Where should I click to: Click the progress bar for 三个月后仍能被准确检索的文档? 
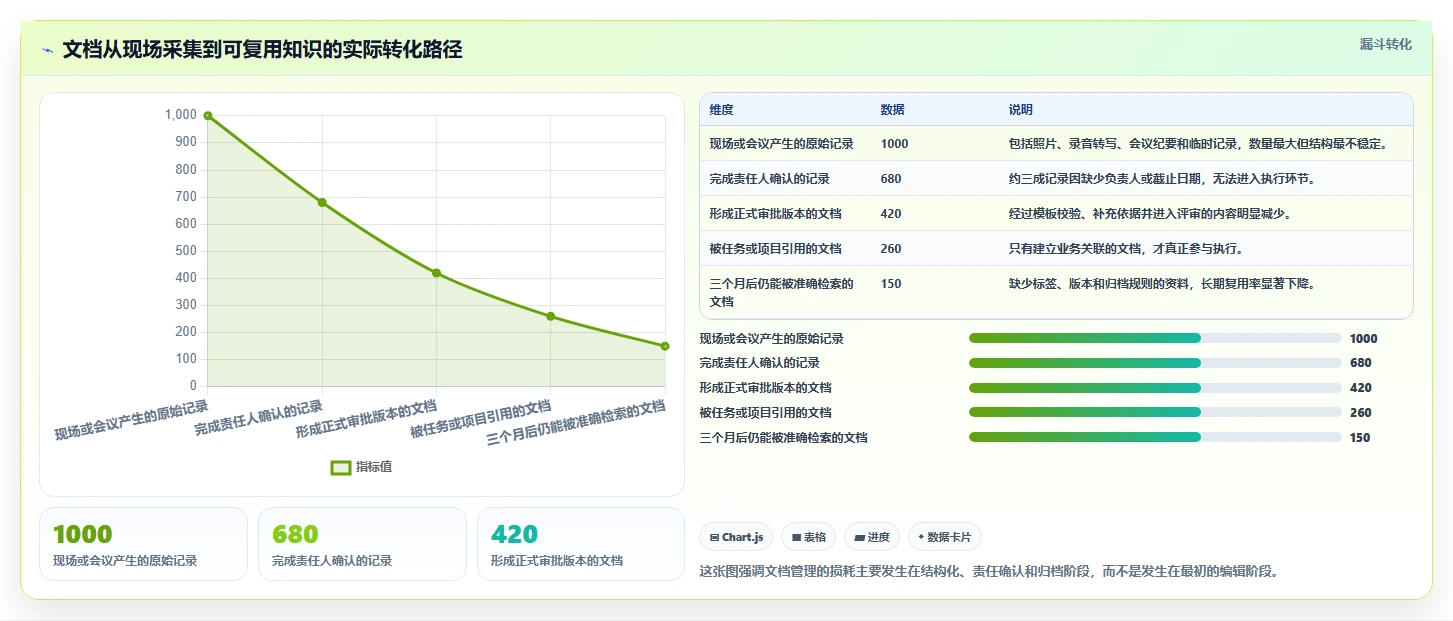click(x=1155, y=437)
